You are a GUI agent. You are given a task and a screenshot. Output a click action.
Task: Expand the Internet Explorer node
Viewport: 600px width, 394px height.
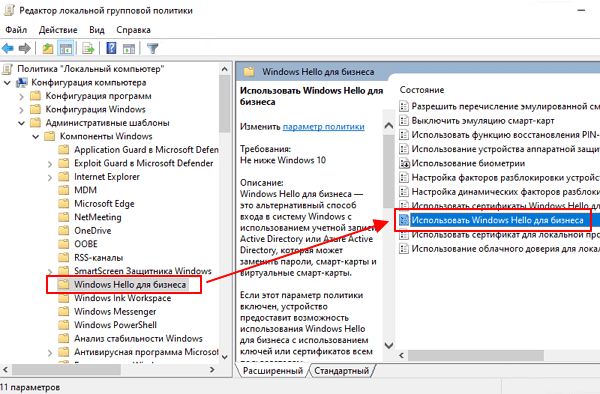pyautogui.click(x=50, y=177)
